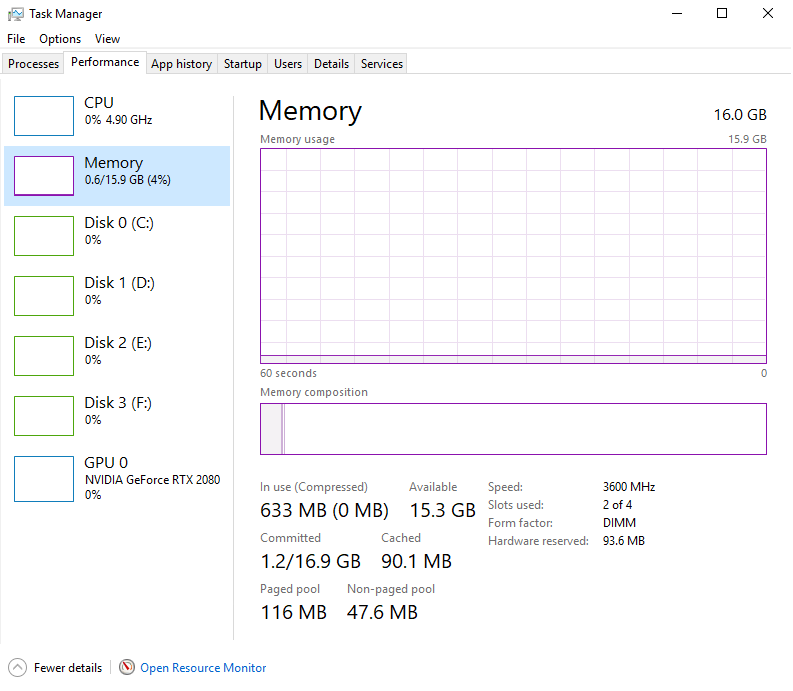Select the Performance tab

tap(105, 62)
